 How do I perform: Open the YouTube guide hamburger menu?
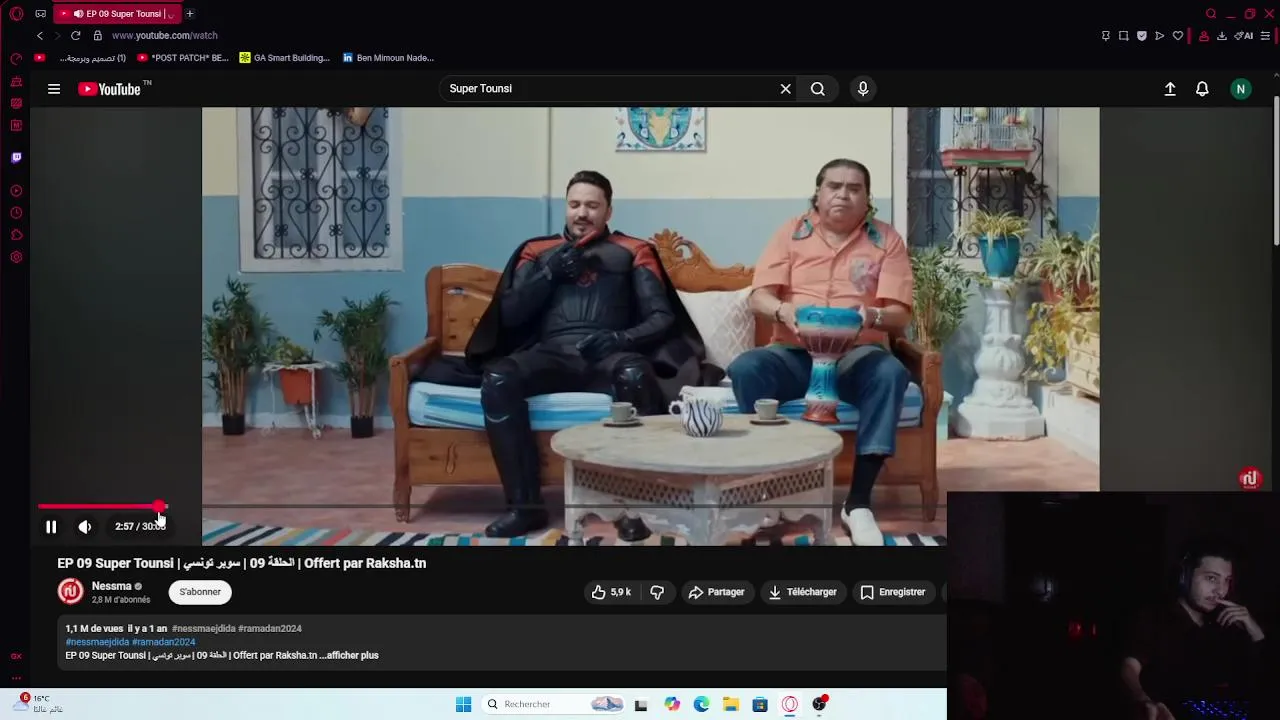[x=54, y=89]
